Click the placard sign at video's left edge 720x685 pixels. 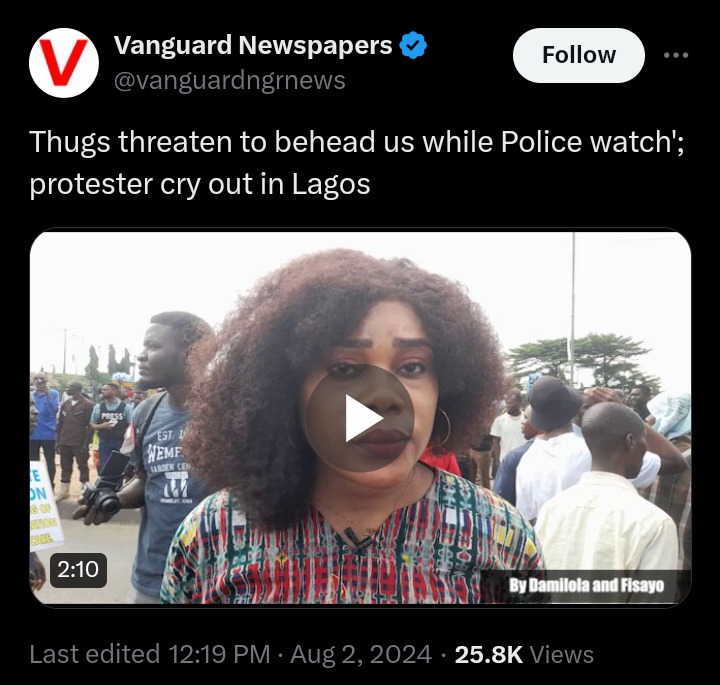pyautogui.click(x=44, y=505)
